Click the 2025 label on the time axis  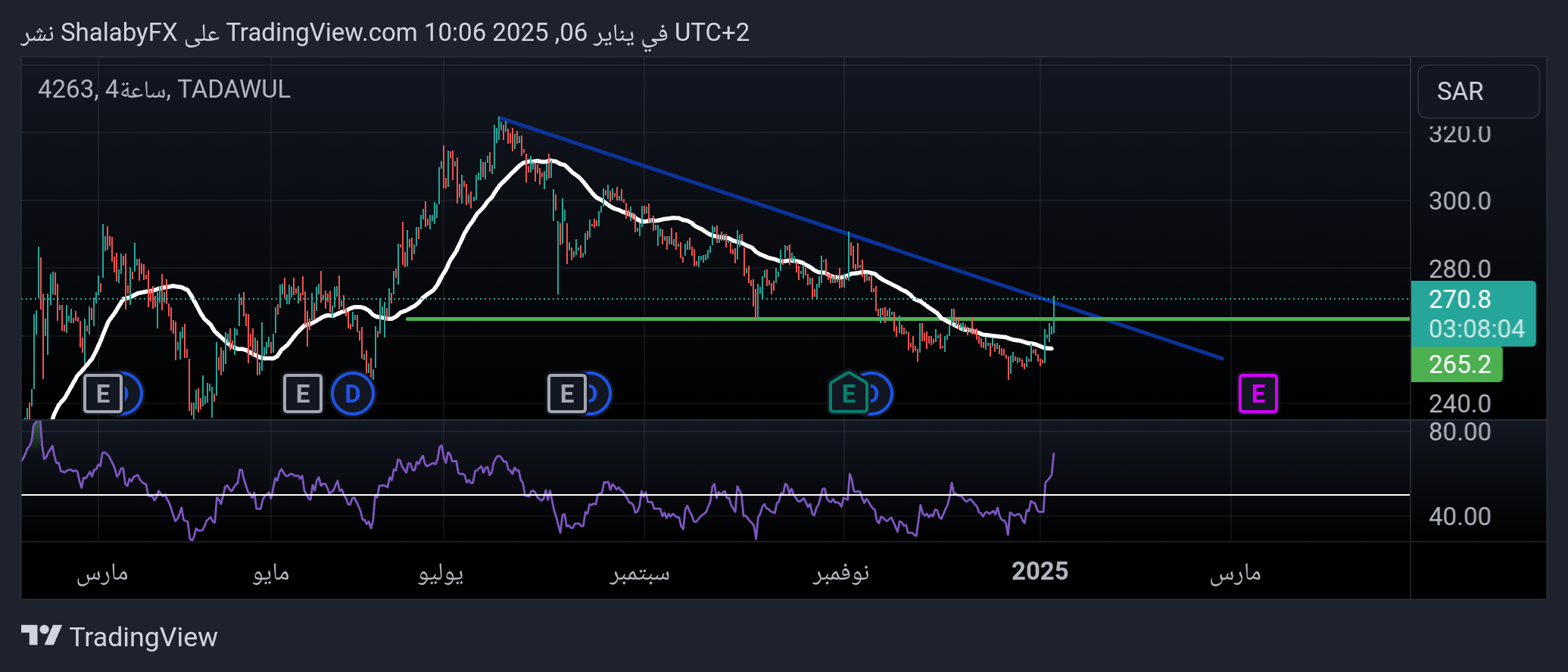[1040, 571]
